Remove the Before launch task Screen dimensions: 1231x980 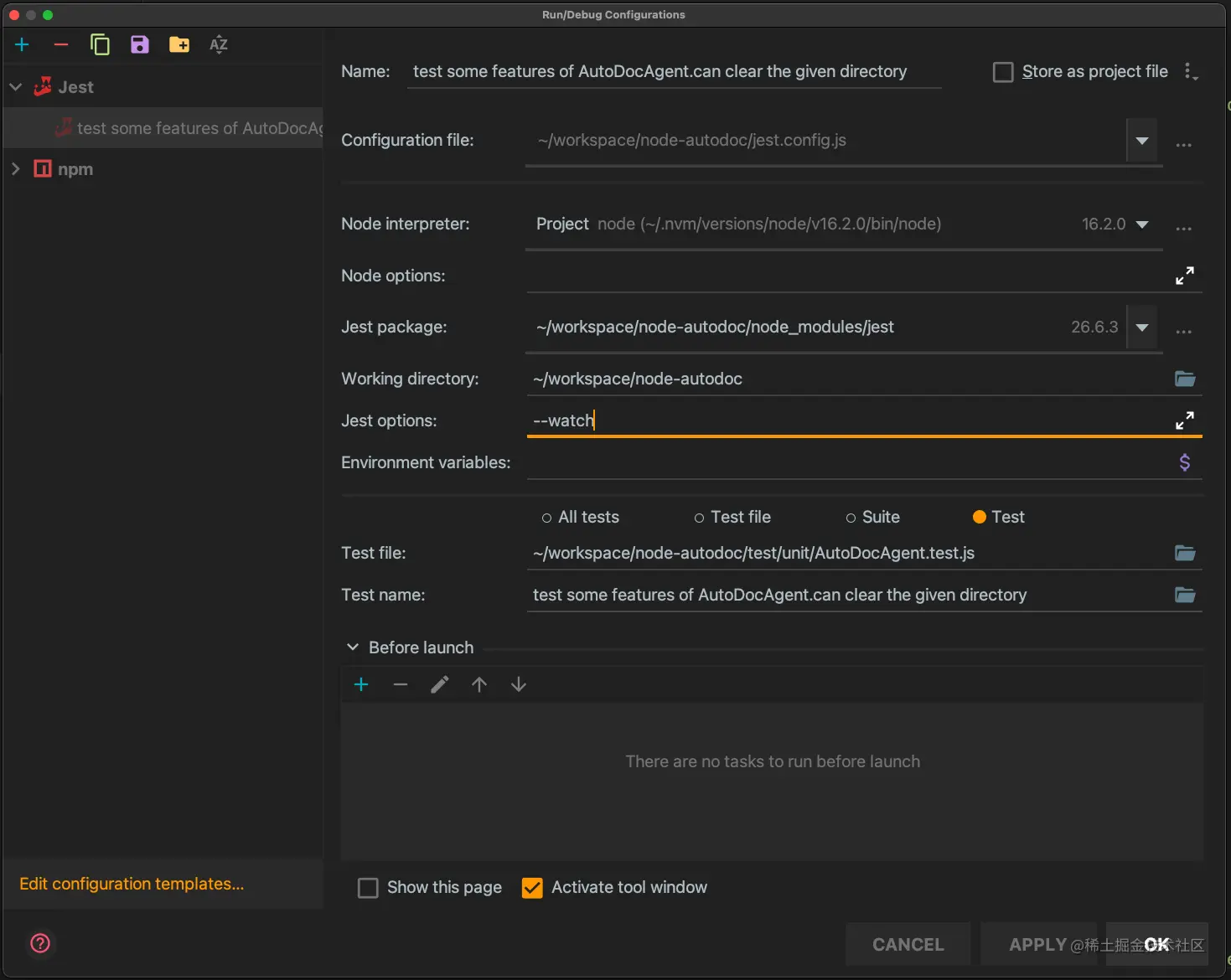click(x=401, y=684)
